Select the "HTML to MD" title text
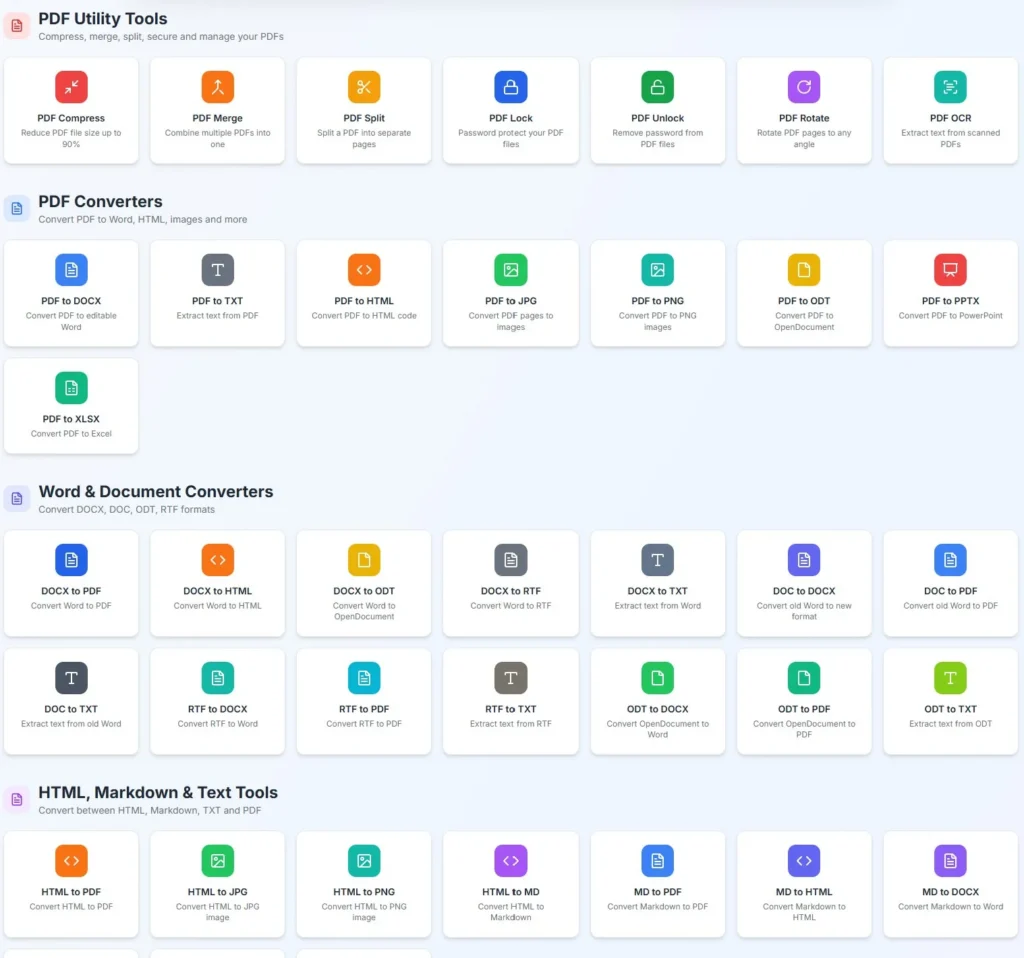This screenshot has height=958, width=1024. (x=511, y=892)
